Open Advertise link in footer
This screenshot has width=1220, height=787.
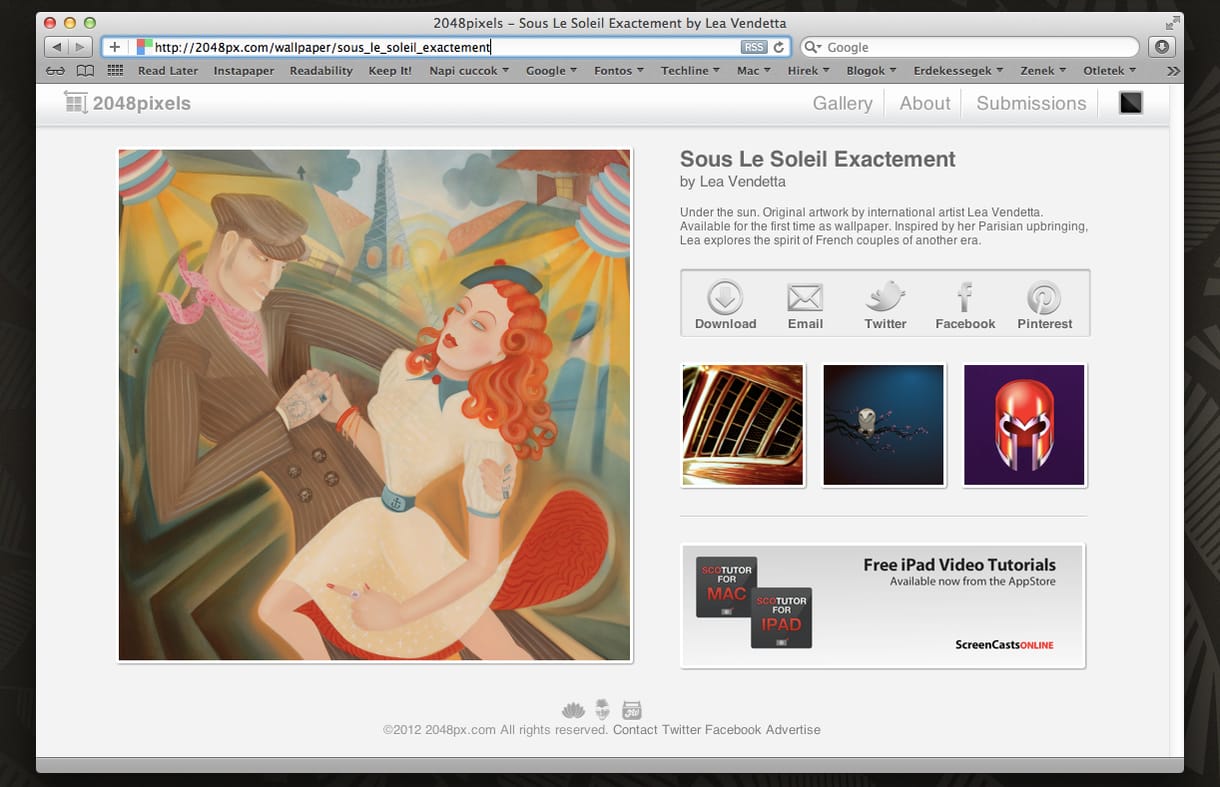click(x=793, y=730)
